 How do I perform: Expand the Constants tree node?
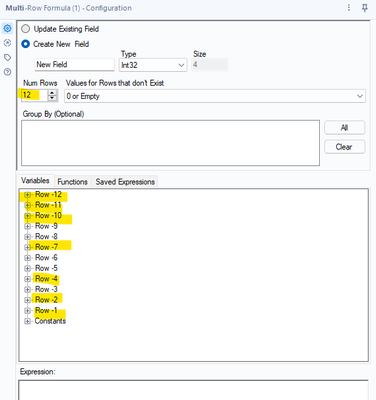(28, 321)
